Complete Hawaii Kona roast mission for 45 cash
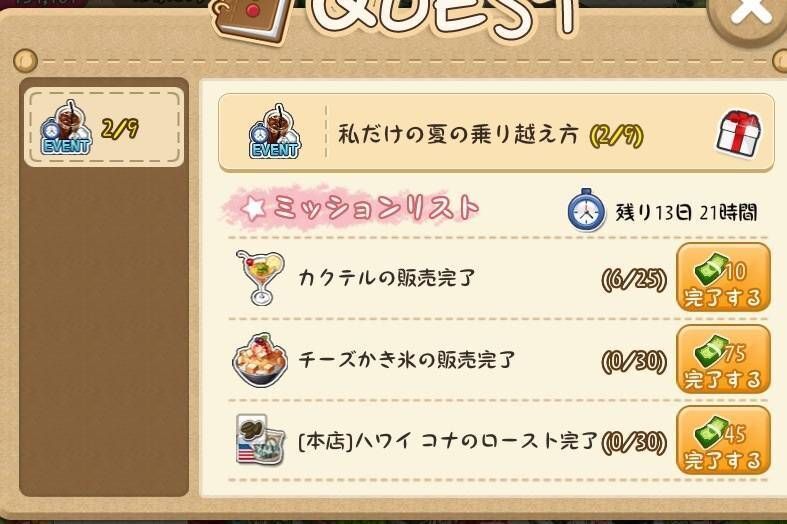Screen dimensions: 787x524 723,440
